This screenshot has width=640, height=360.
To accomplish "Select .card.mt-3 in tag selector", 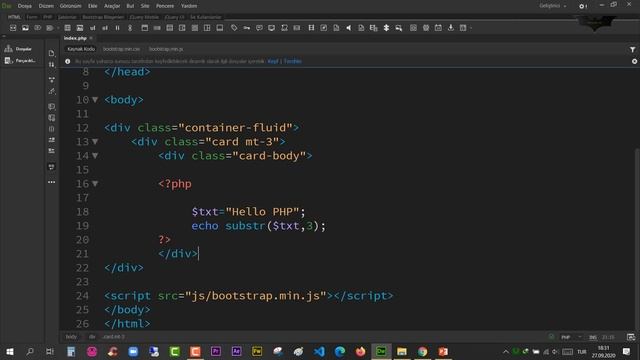I will 113,337.
